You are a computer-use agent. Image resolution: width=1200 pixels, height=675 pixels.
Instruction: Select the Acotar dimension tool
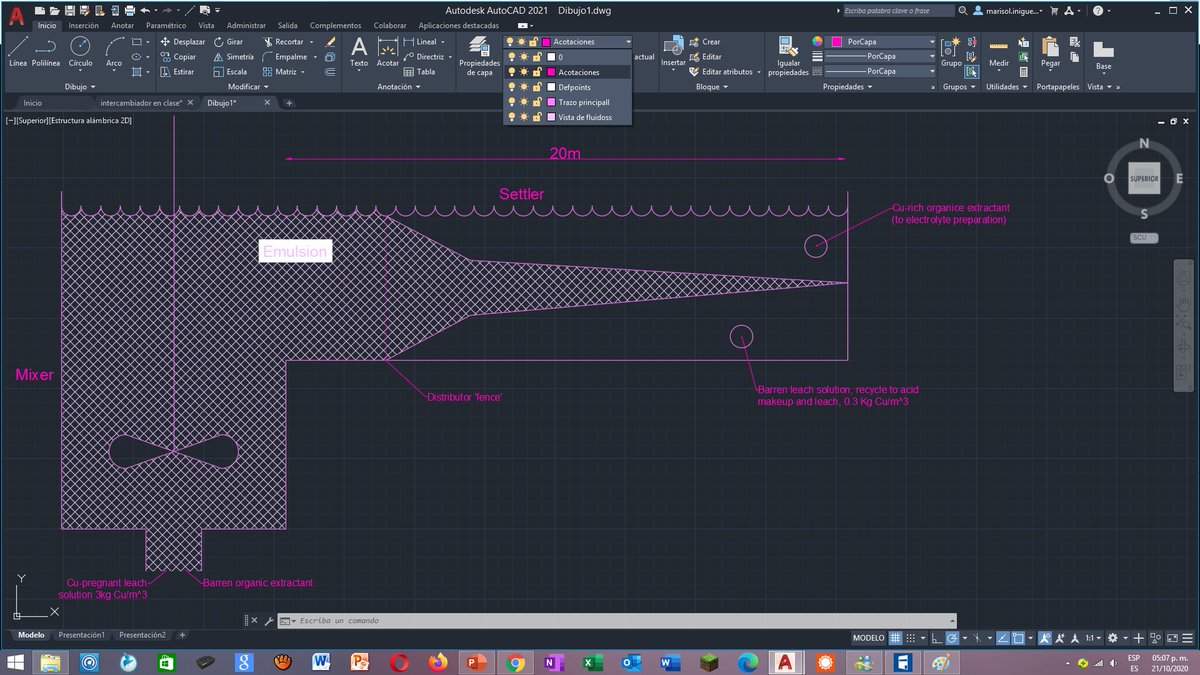387,52
